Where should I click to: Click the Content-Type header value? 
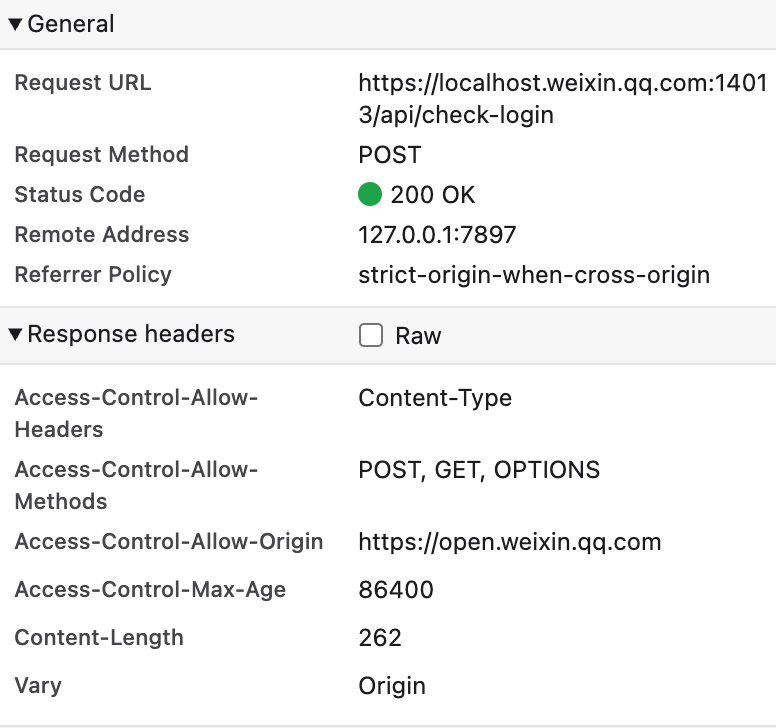coord(435,398)
